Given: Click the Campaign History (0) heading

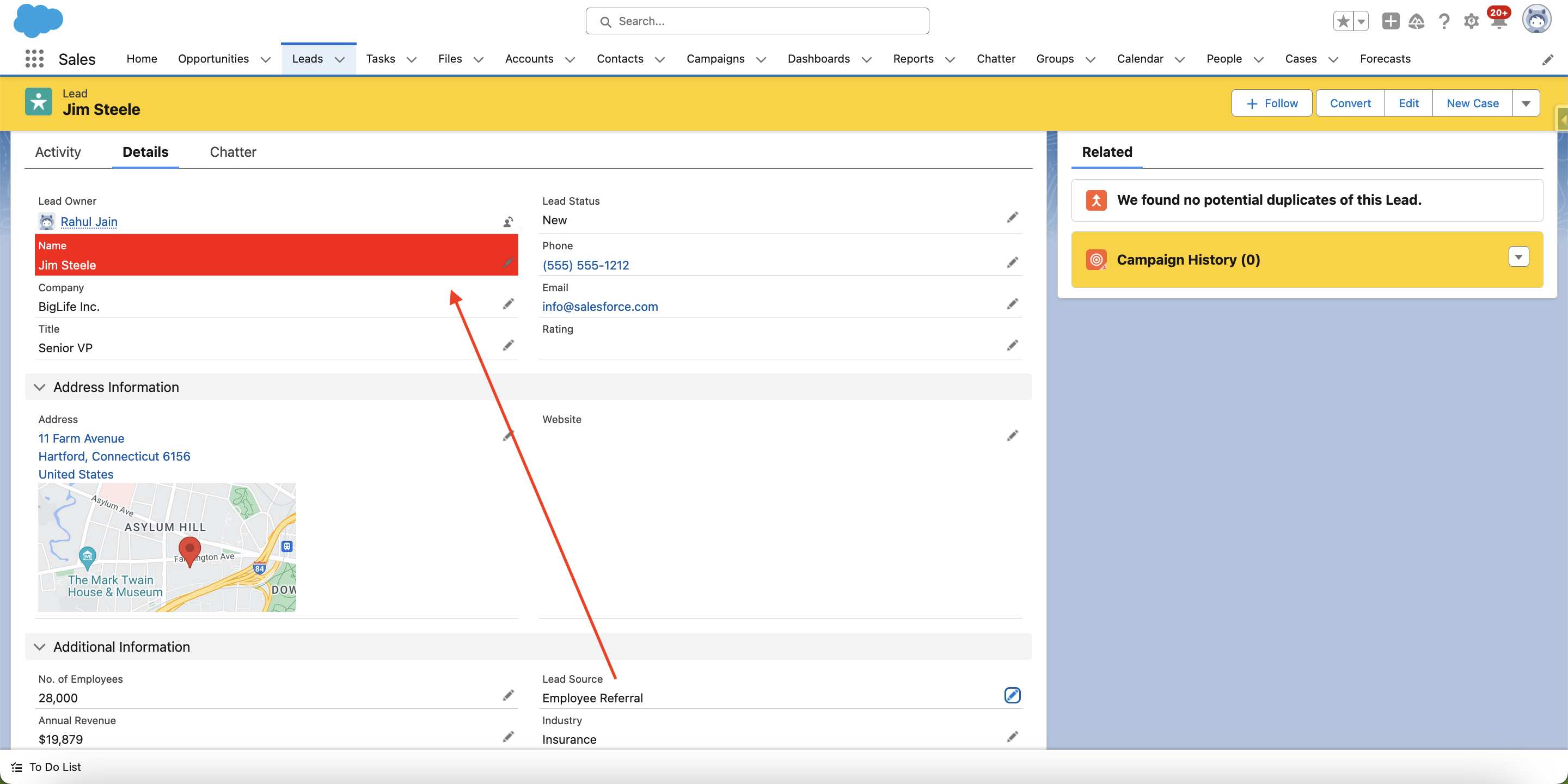Looking at the screenshot, I should (x=1188, y=260).
